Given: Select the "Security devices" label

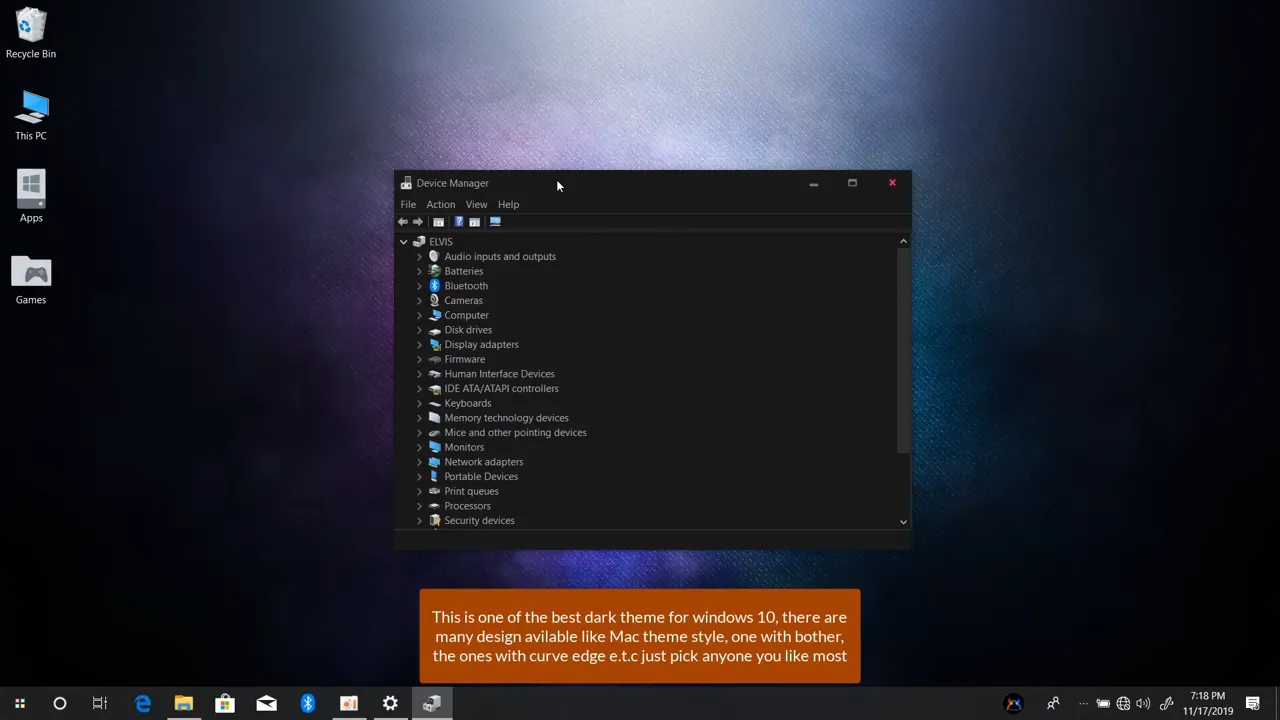Looking at the screenshot, I should 479,521.
